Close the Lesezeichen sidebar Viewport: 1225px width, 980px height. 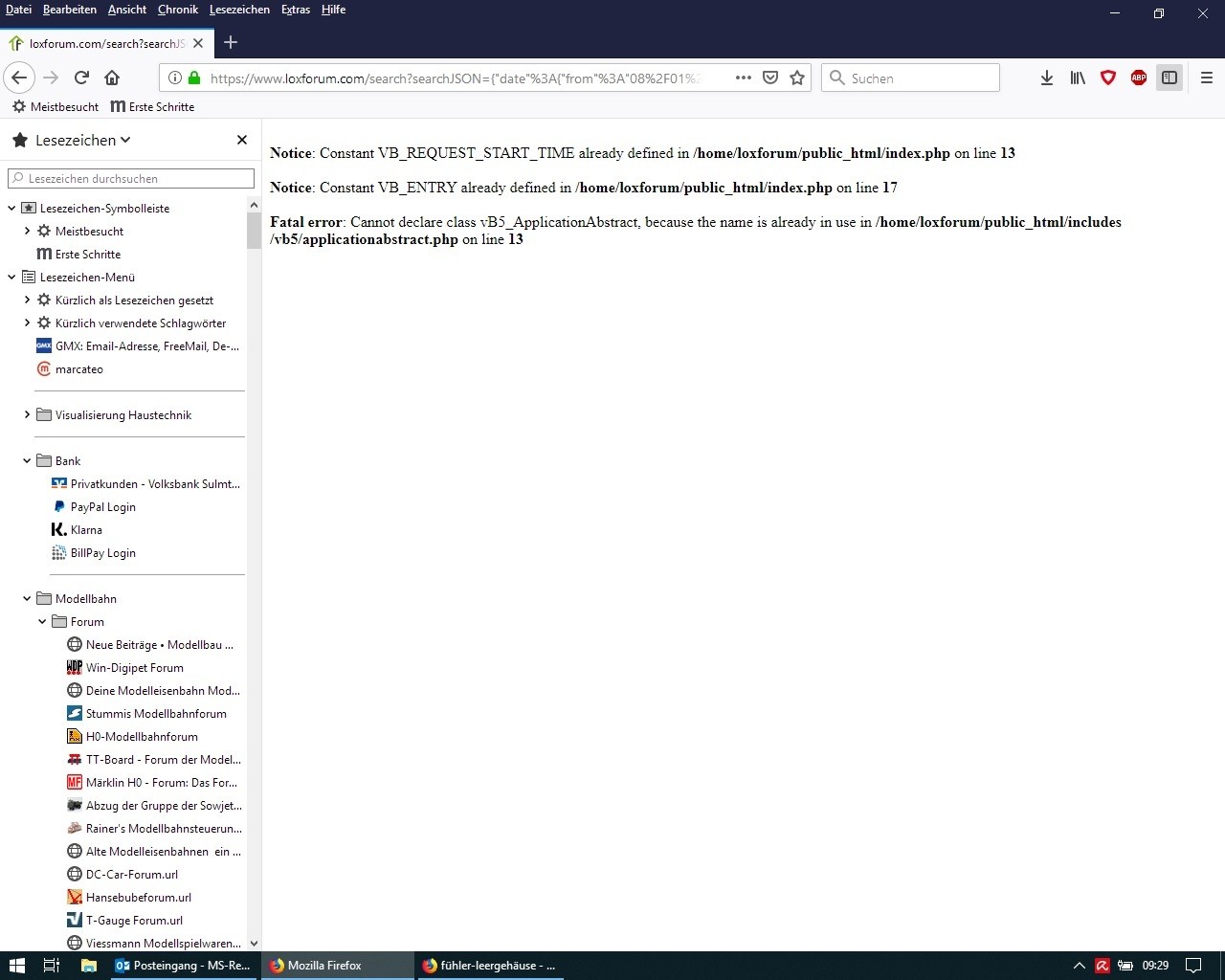click(242, 140)
